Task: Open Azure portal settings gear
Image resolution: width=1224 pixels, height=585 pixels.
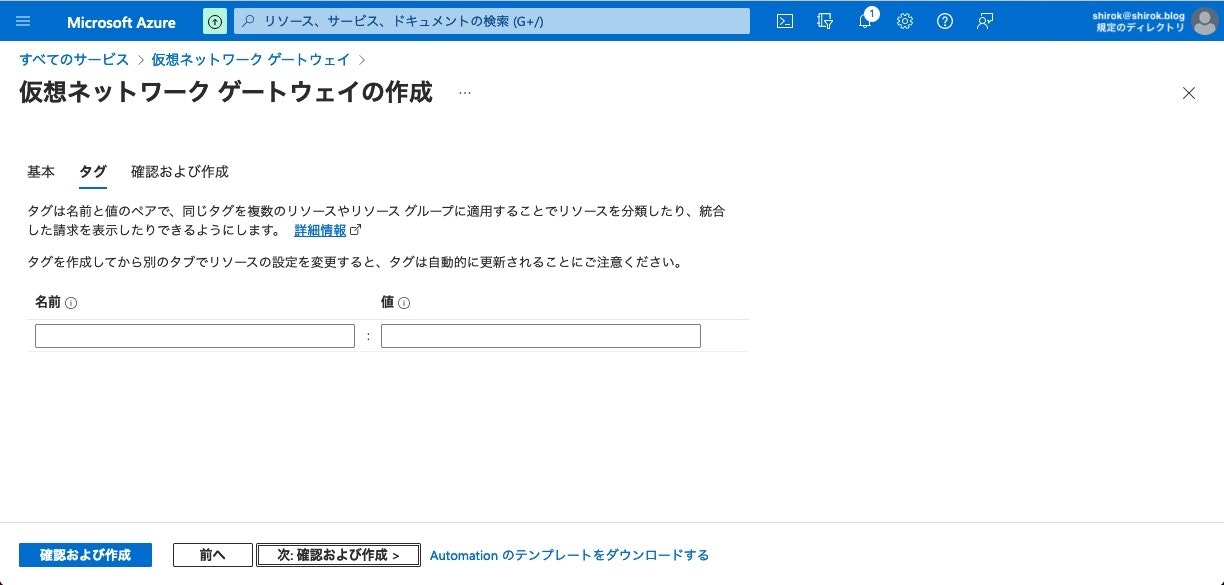Action: coord(904,21)
